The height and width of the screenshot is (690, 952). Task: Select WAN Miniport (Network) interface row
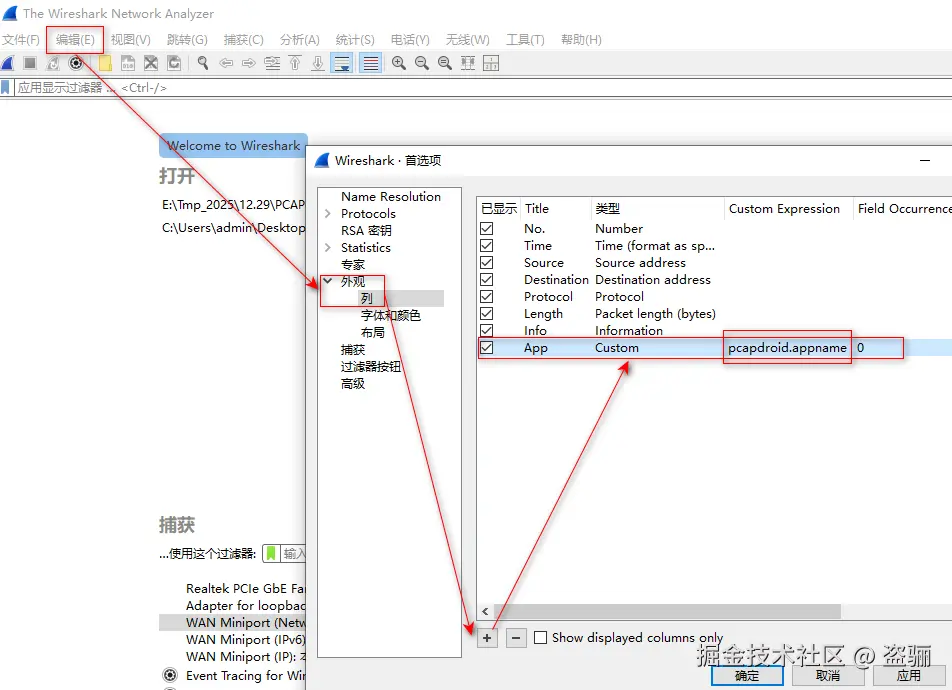[233, 623]
